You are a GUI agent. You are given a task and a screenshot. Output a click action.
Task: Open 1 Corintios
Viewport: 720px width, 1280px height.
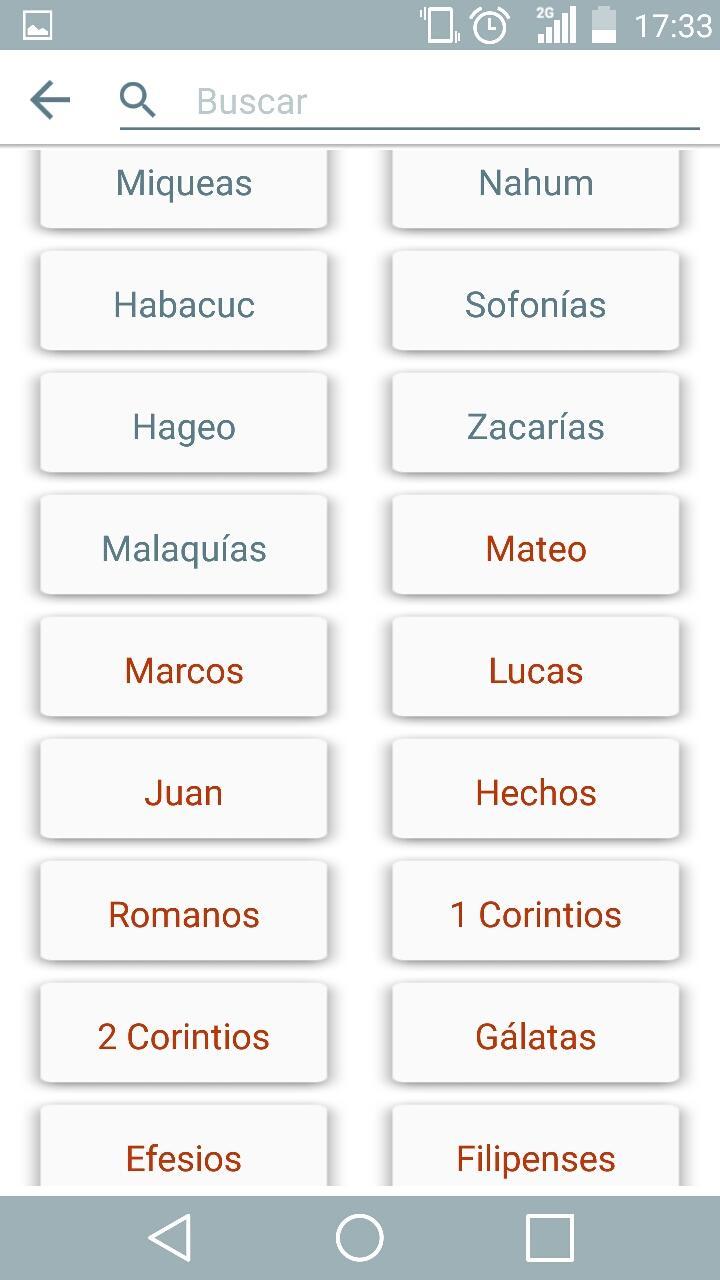[x=536, y=914]
